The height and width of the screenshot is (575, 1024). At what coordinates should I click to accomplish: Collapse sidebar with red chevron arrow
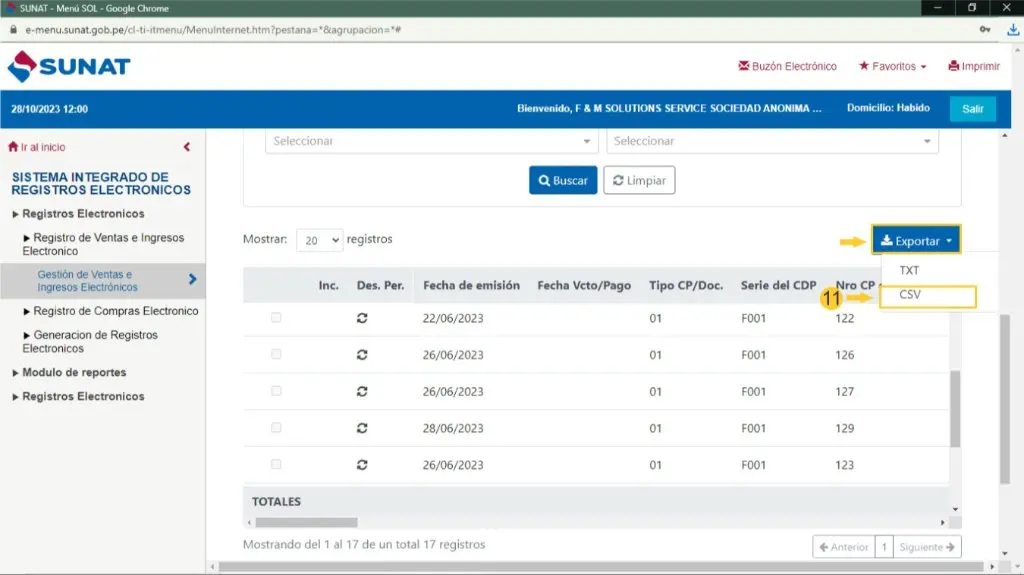[187, 147]
